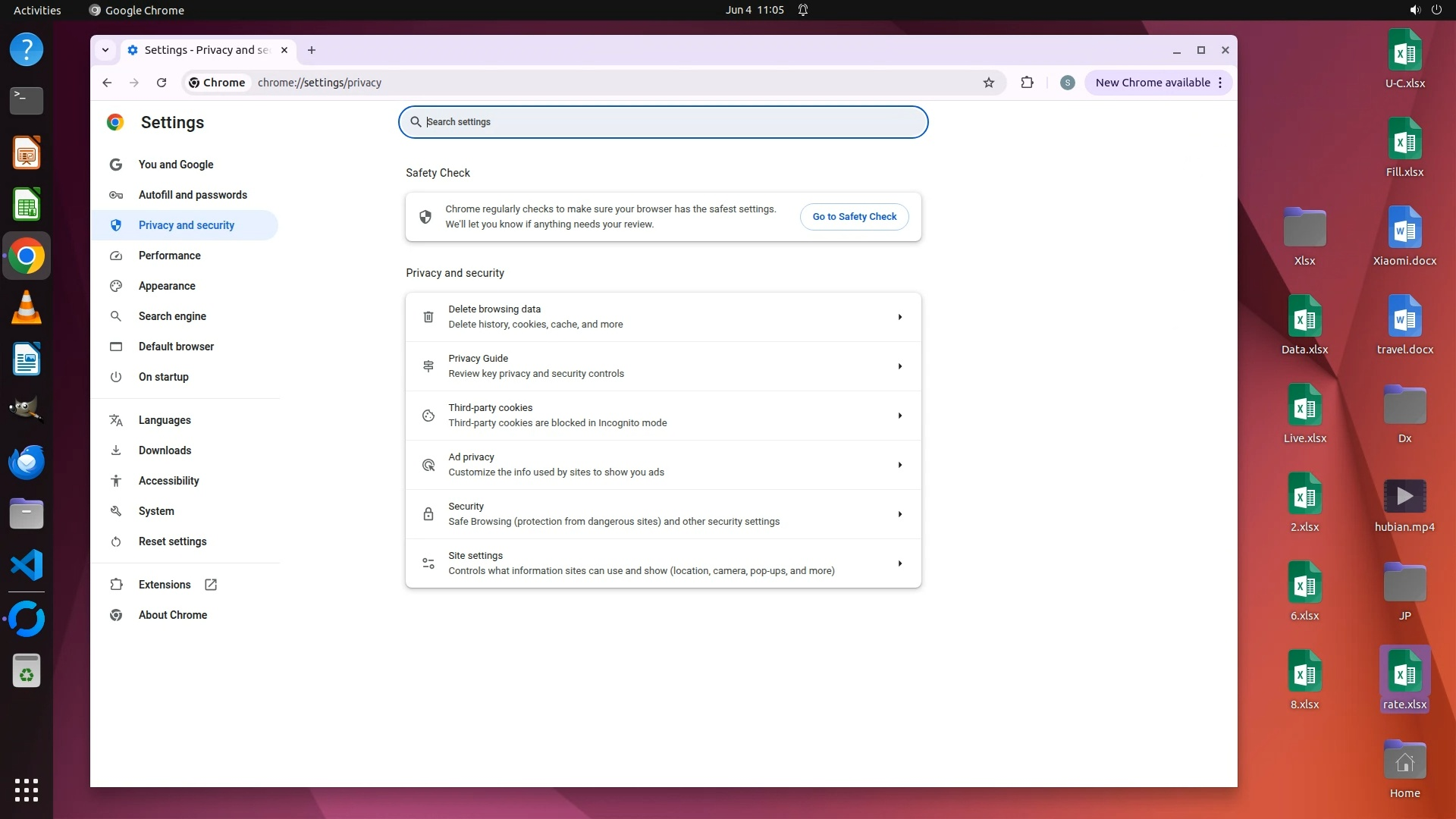
Task: Open the Chrome three-dot menu
Action: click(1220, 83)
